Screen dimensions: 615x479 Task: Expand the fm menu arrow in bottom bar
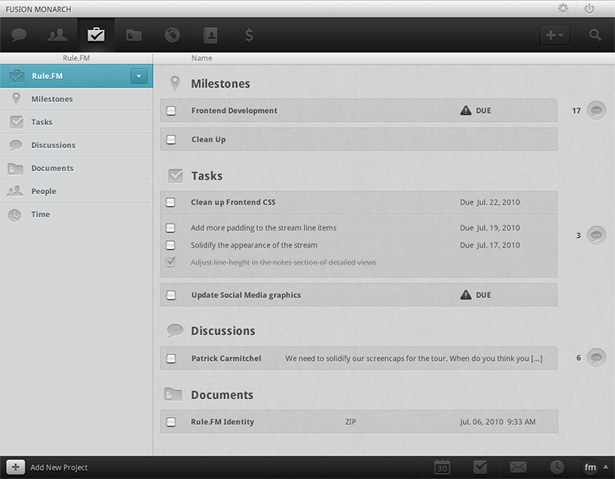(x=606, y=467)
